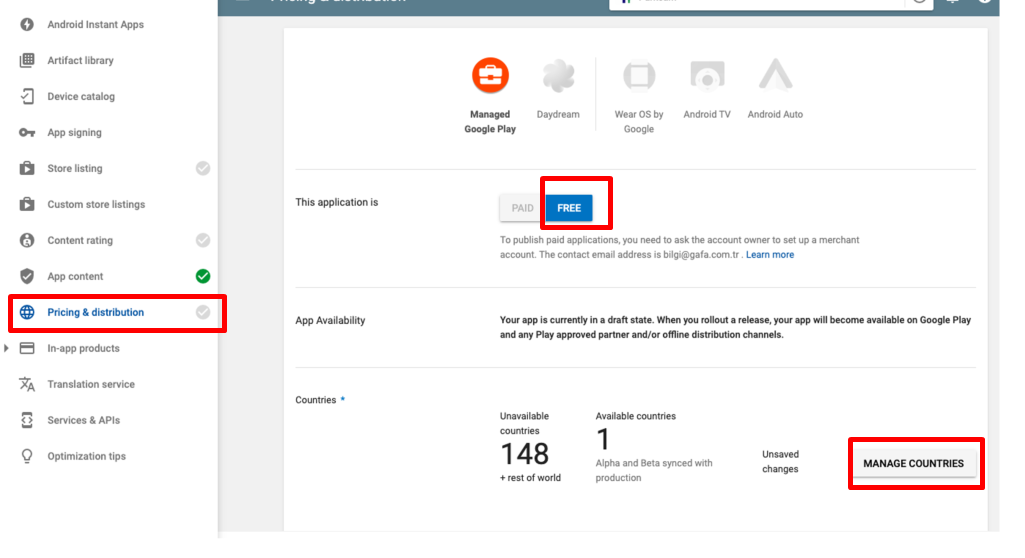Expand the In-app products submenu arrow
Image resolution: width=1025 pixels, height=558 pixels.
[x=7, y=348]
